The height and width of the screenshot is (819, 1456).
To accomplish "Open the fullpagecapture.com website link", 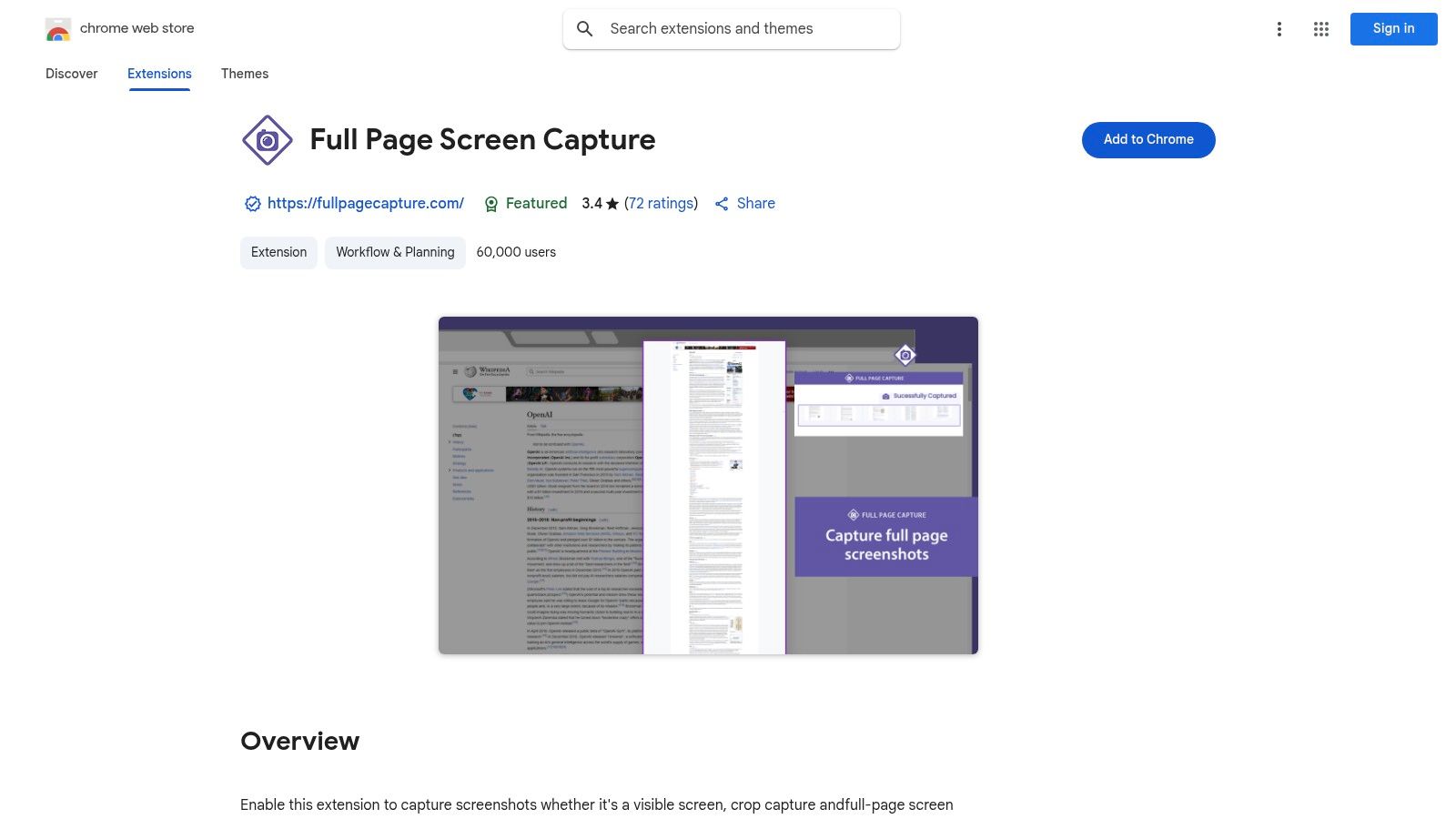I will [365, 203].
